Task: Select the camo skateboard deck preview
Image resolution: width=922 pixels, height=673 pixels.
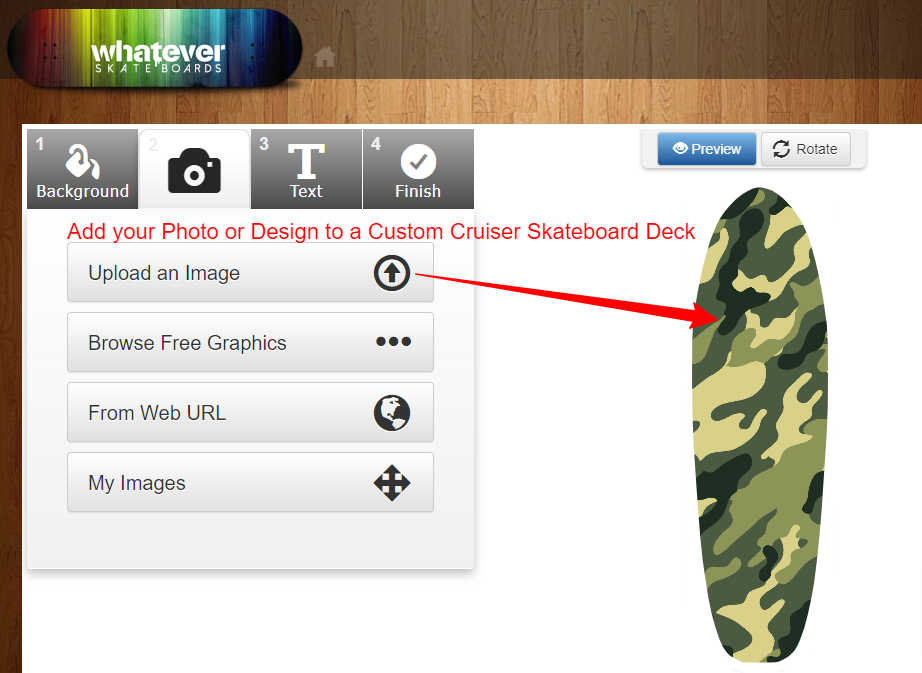Action: point(760,426)
